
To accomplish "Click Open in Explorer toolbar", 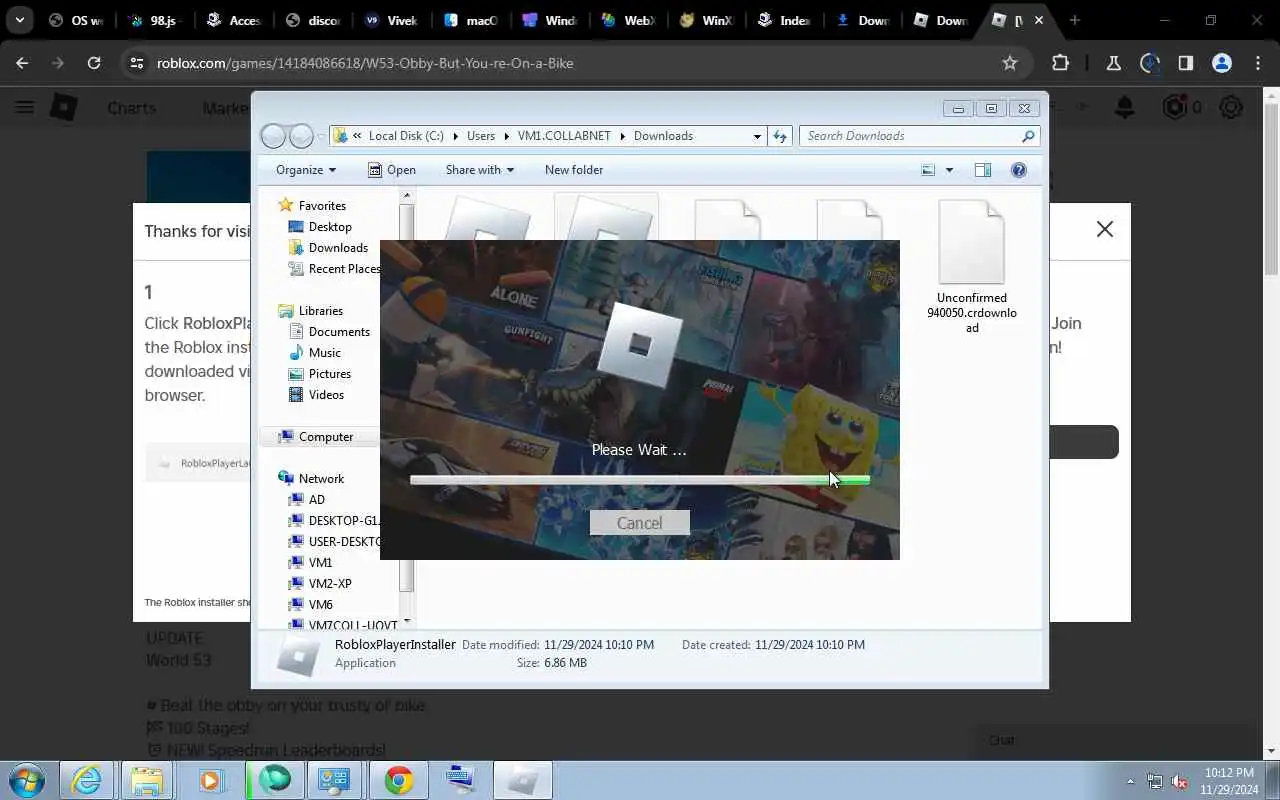I will 392,170.
